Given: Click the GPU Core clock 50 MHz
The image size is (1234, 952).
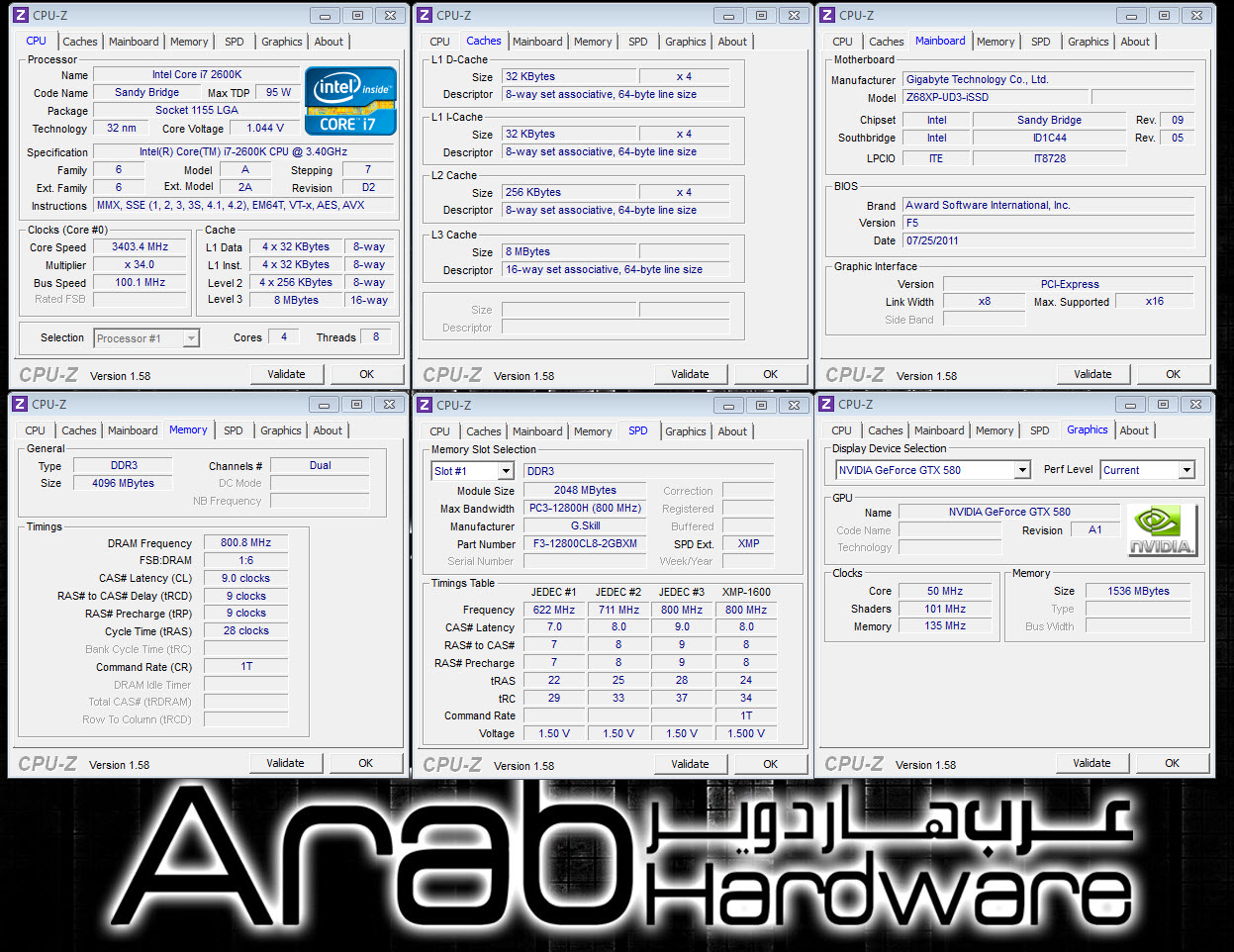Looking at the screenshot, I should 945,591.
